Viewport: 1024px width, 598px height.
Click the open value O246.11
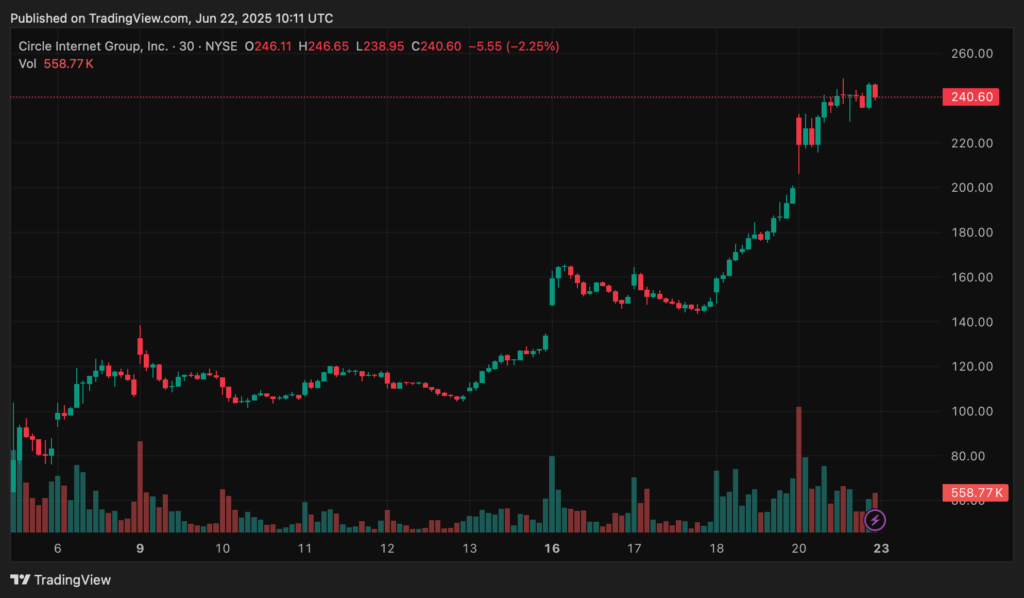tap(268, 46)
